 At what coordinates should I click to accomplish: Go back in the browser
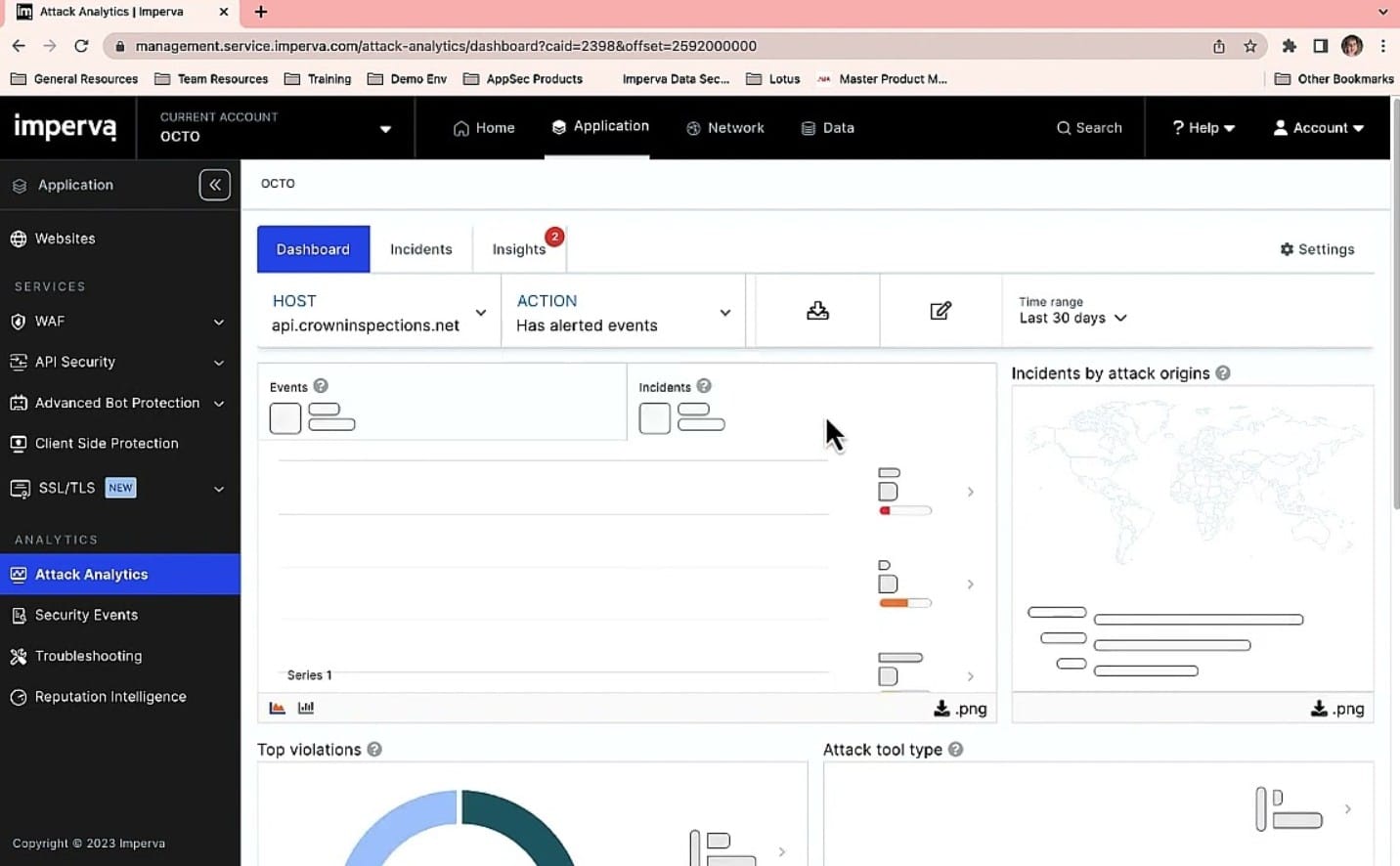19,46
